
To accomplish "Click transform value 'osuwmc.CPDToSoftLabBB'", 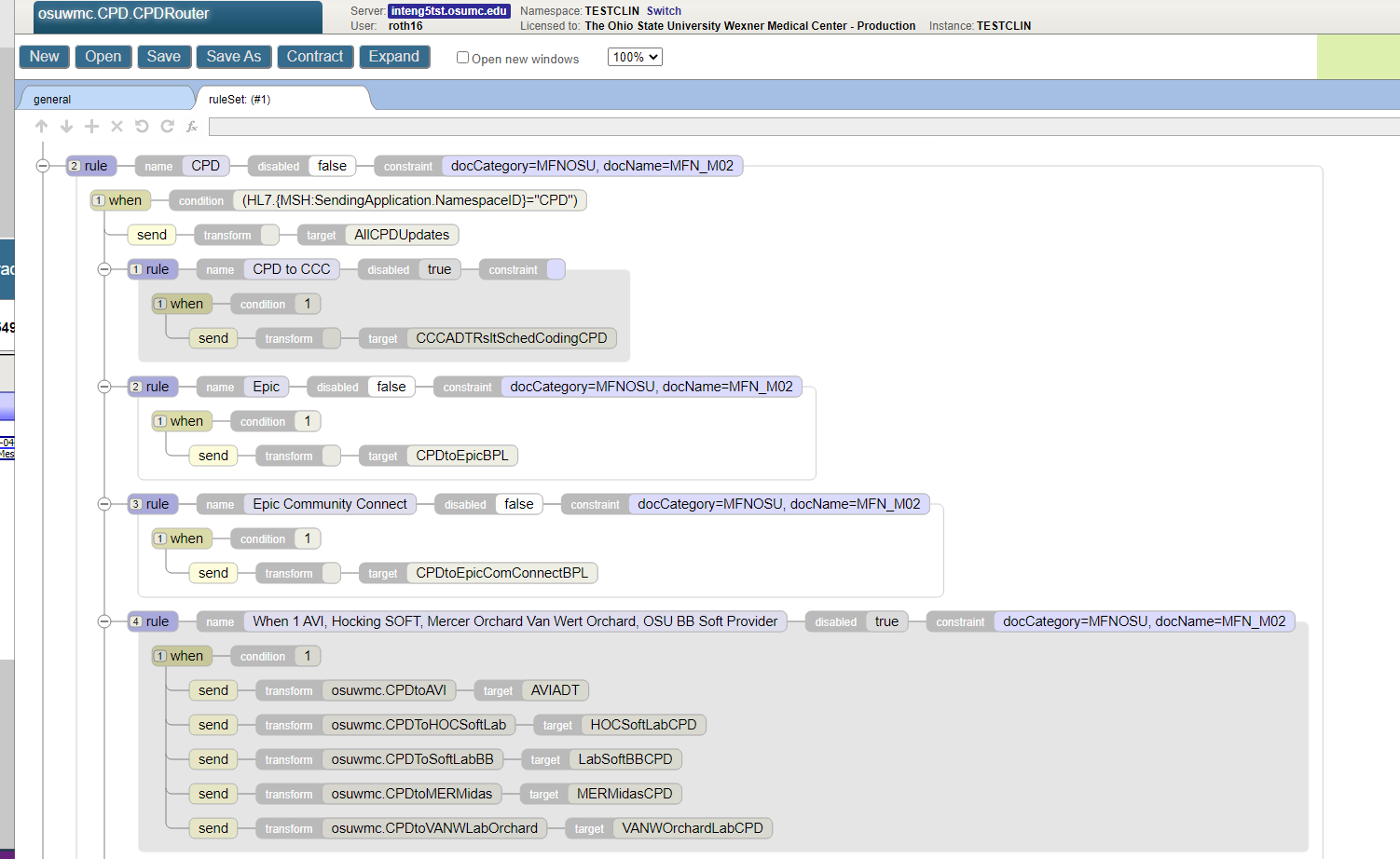I will point(412,759).
